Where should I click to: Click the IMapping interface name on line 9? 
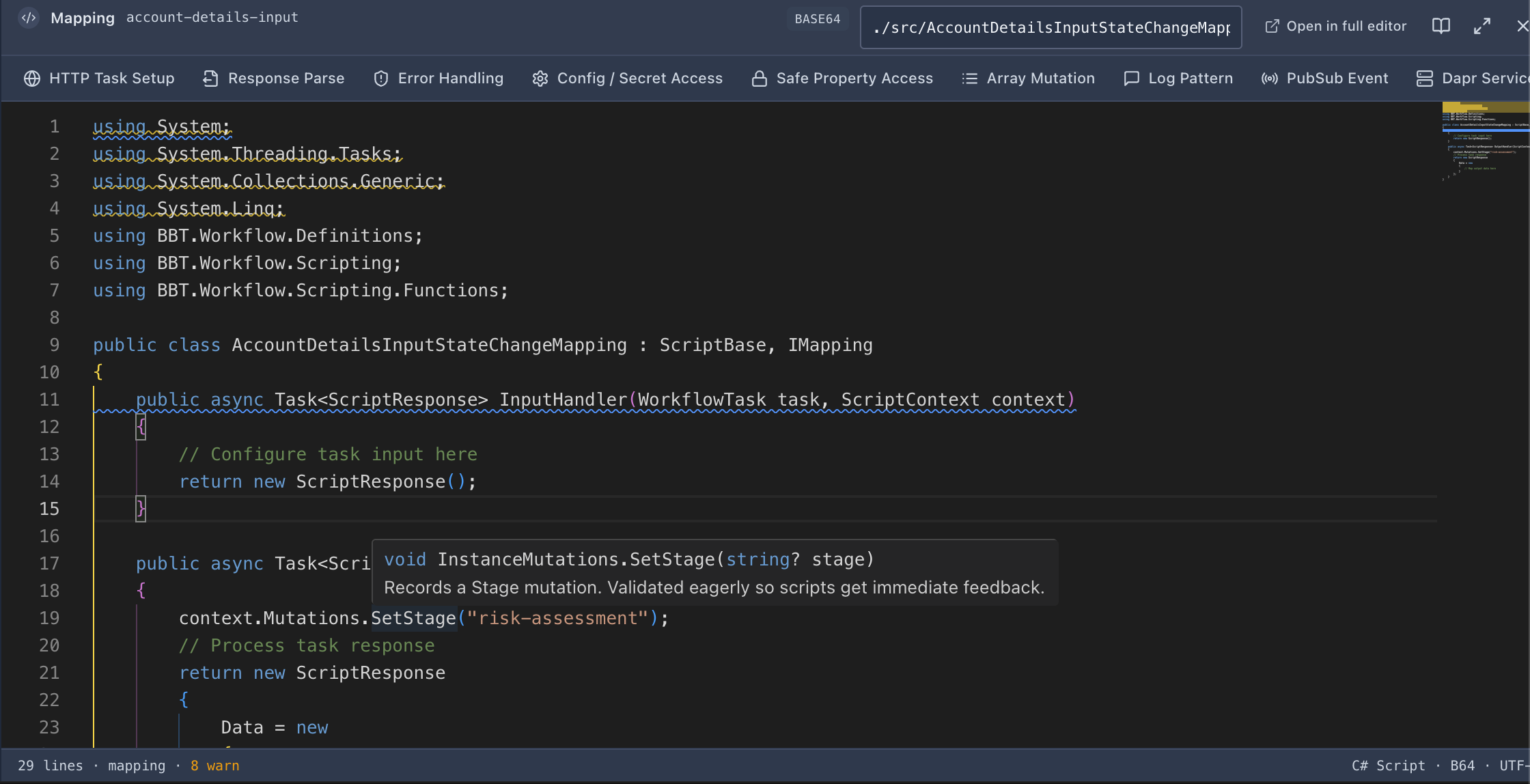pos(830,345)
